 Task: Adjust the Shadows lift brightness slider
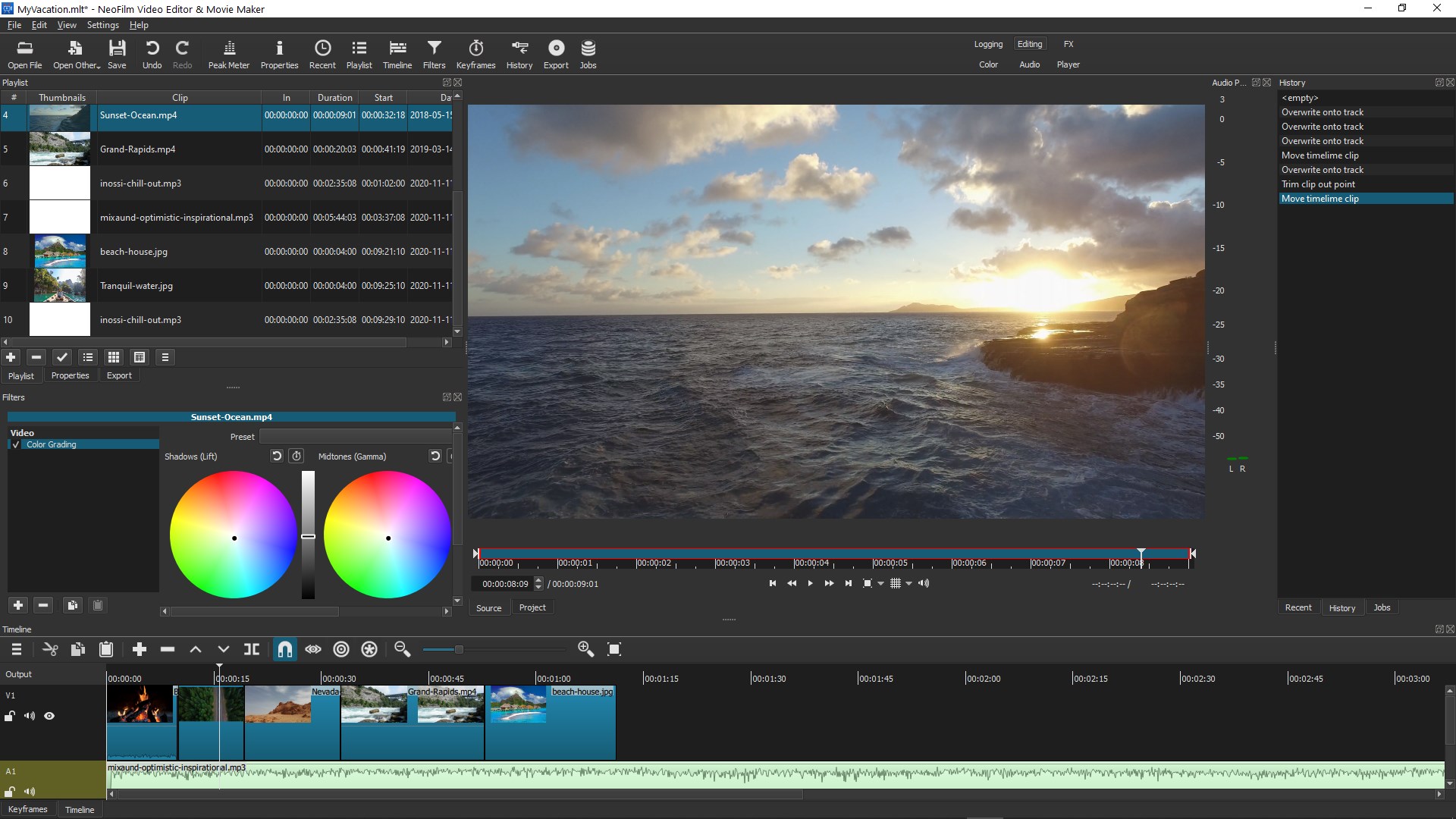click(308, 536)
